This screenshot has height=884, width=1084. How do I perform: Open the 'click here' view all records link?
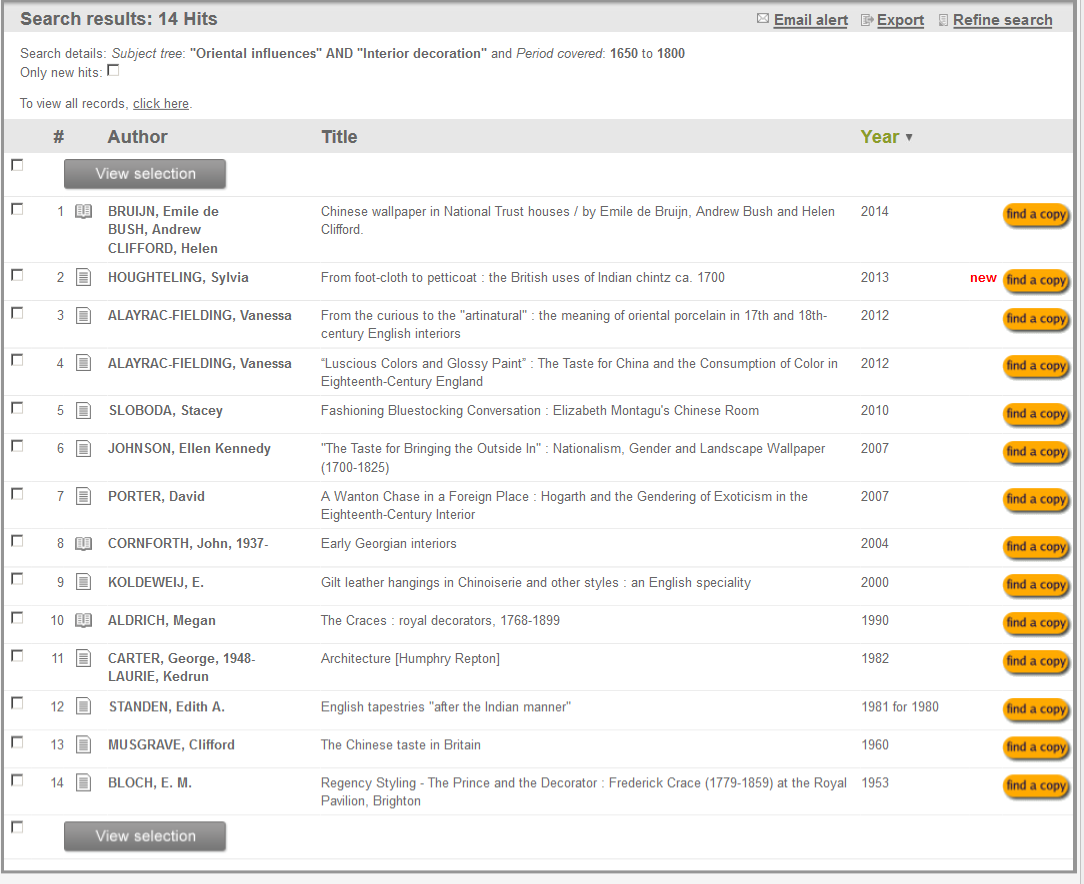[160, 104]
